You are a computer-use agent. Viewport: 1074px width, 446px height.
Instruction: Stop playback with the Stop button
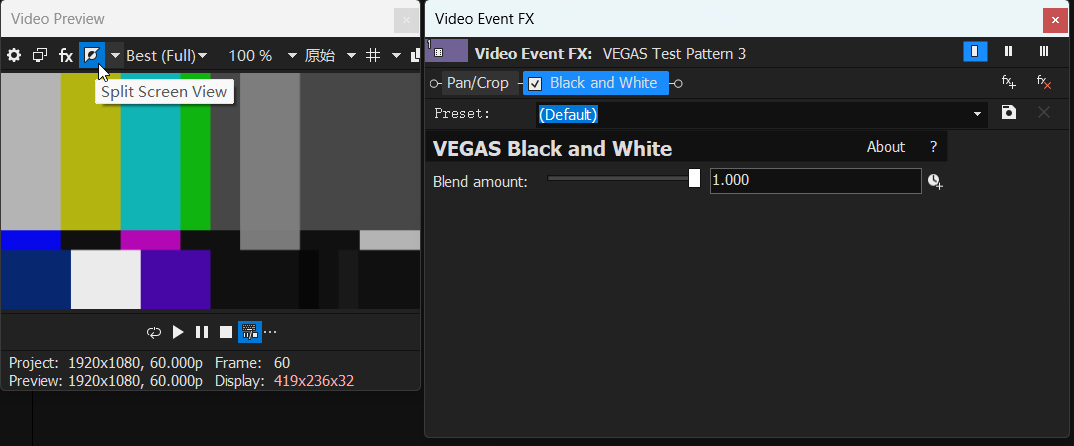tap(225, 332)
